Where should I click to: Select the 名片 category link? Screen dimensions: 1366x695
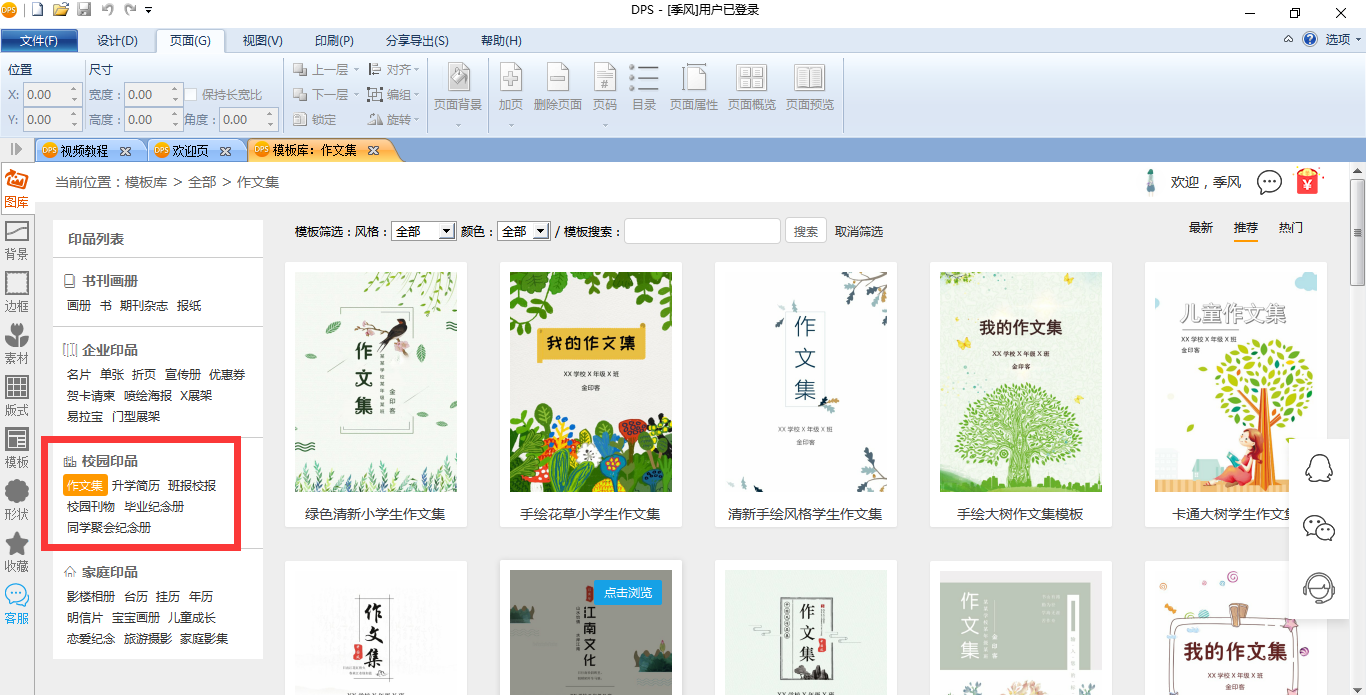[x=79, y=375]
